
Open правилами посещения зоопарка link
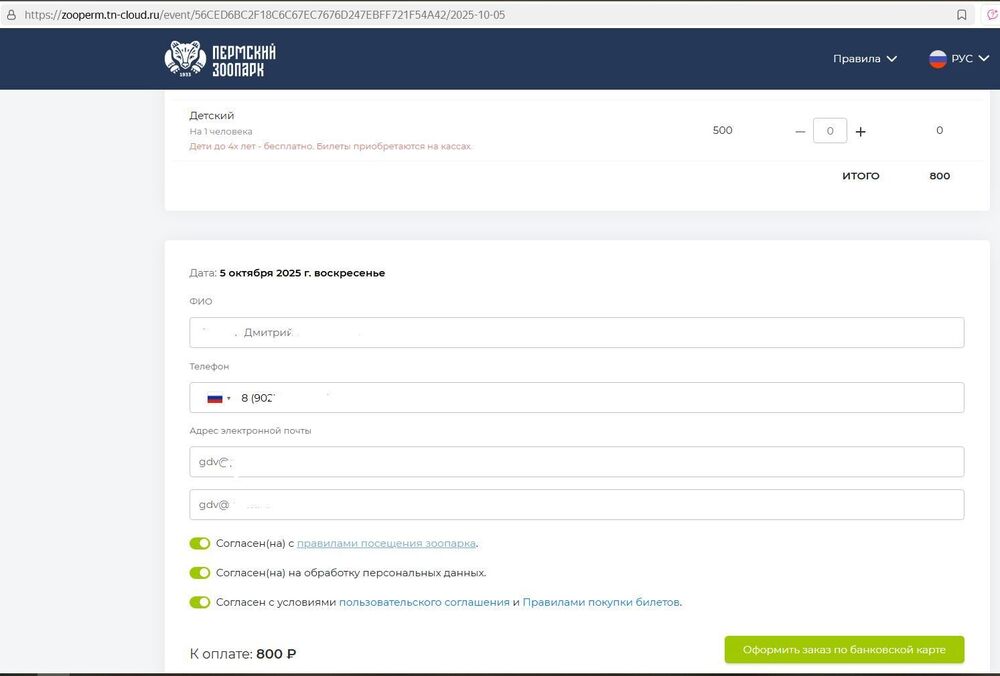[x=386, y=543]
